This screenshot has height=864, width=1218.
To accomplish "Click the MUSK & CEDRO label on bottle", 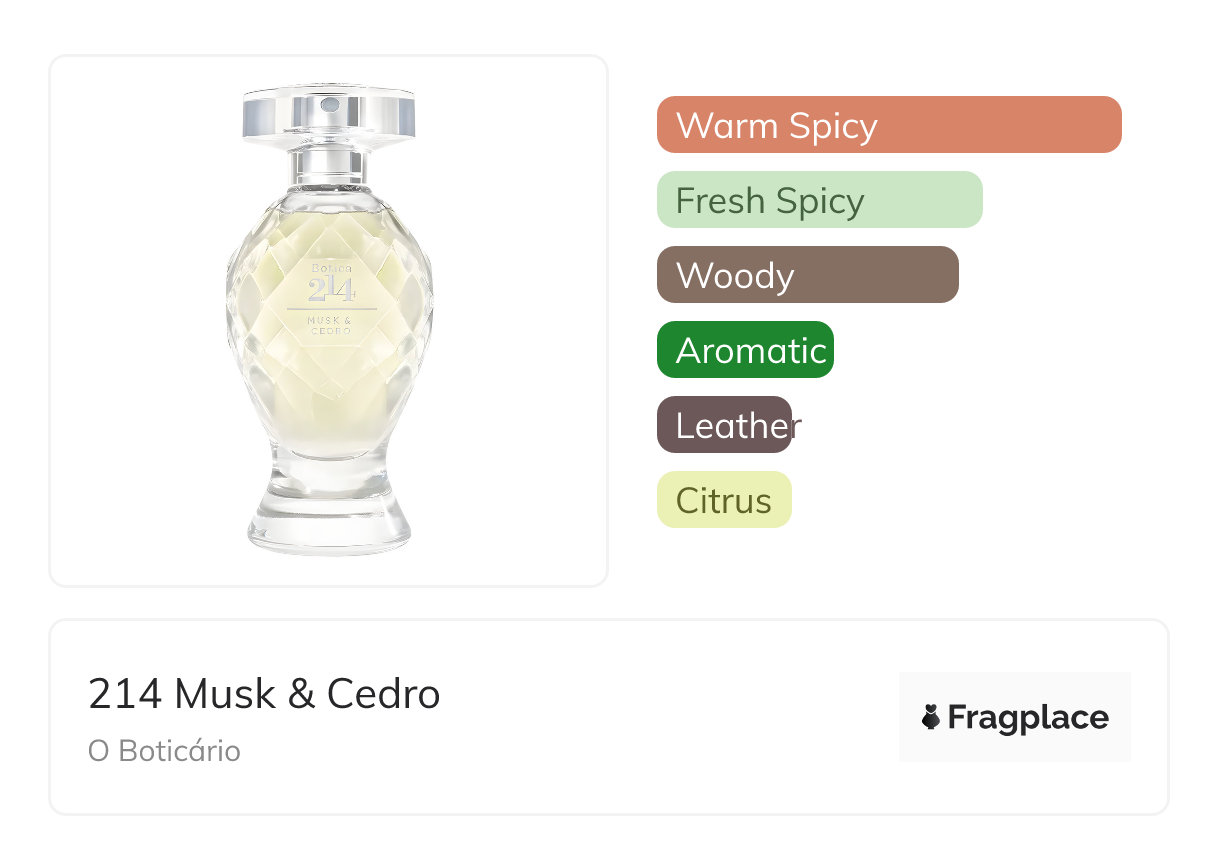I will coord(330,324).
